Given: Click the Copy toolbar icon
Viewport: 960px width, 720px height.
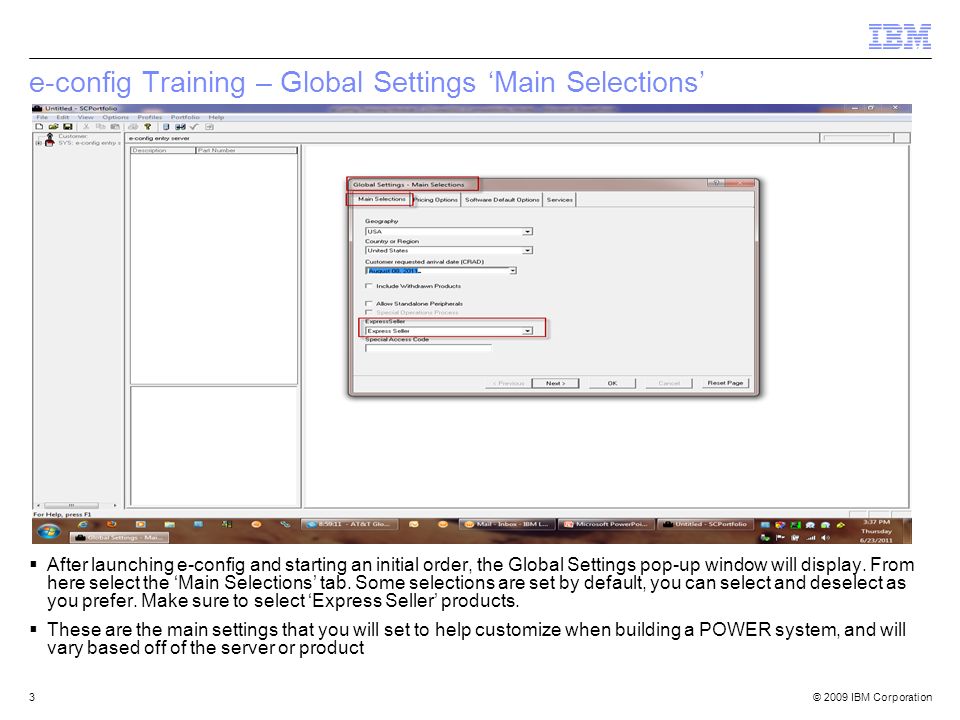Looking at the screenshot, I should (100, 127).
